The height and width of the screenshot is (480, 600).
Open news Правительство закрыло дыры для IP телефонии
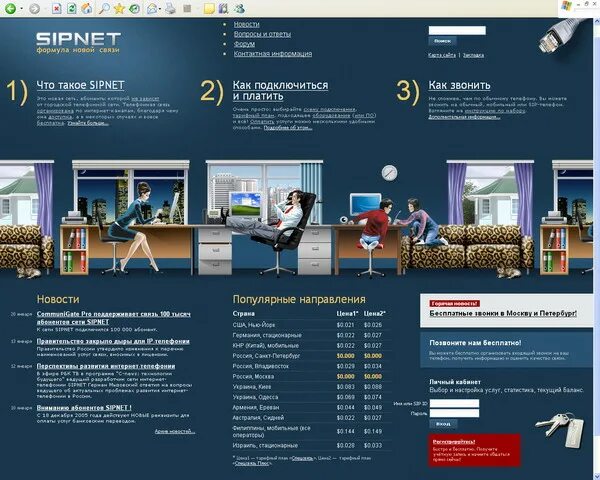coord(113,341)
